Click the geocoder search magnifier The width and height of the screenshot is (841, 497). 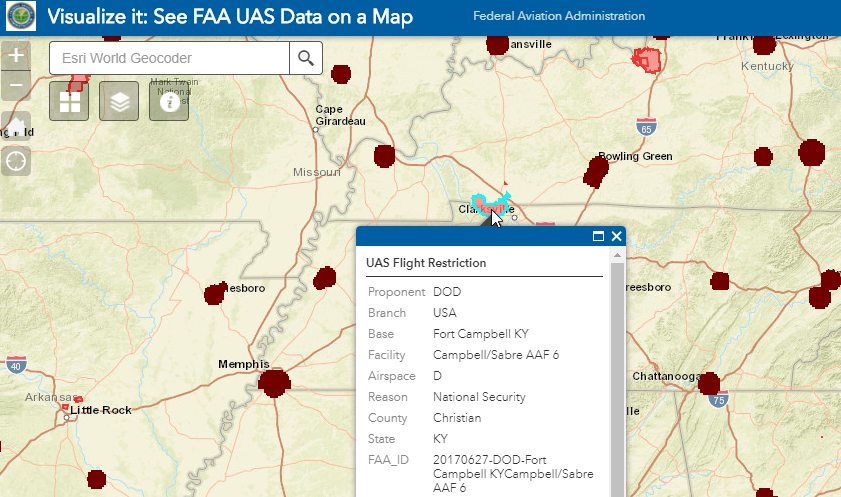305,58
